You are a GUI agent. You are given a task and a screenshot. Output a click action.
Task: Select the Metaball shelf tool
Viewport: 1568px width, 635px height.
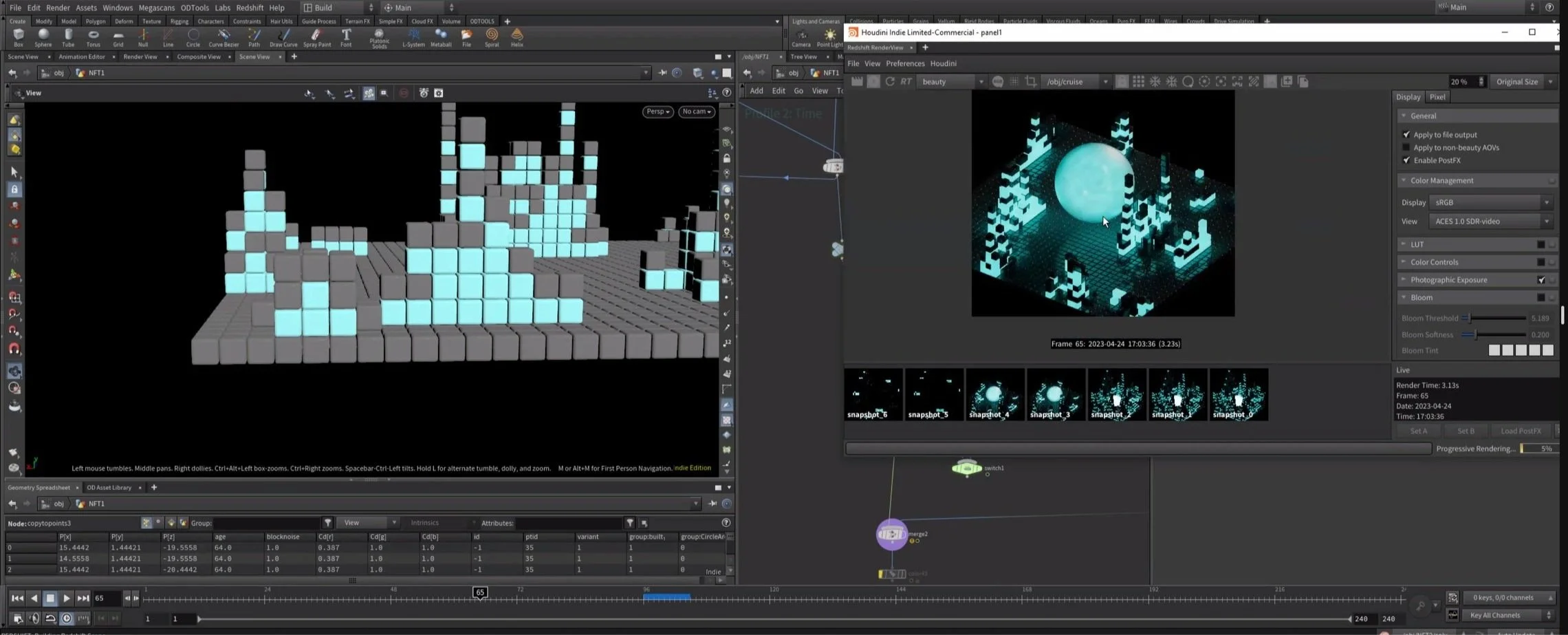click(x=441, y=37)
